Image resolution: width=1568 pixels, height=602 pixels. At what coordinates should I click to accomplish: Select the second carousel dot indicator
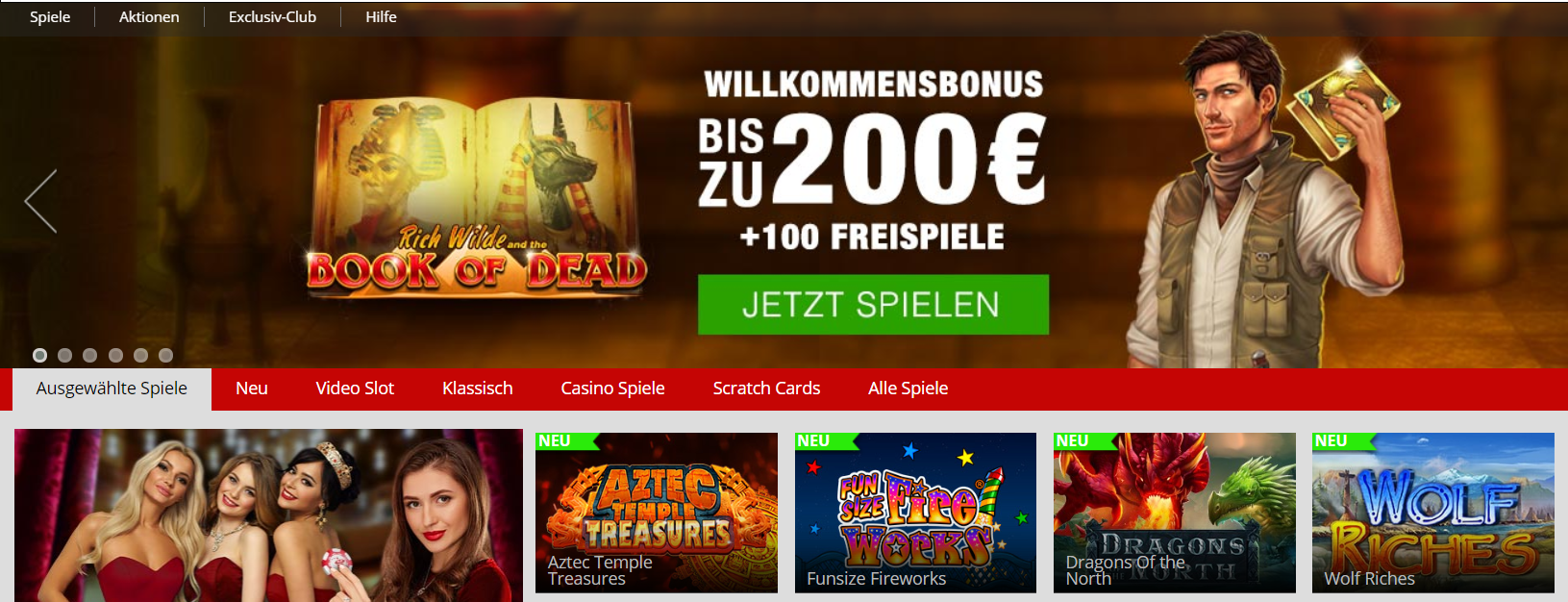click(x=64, y=355)
